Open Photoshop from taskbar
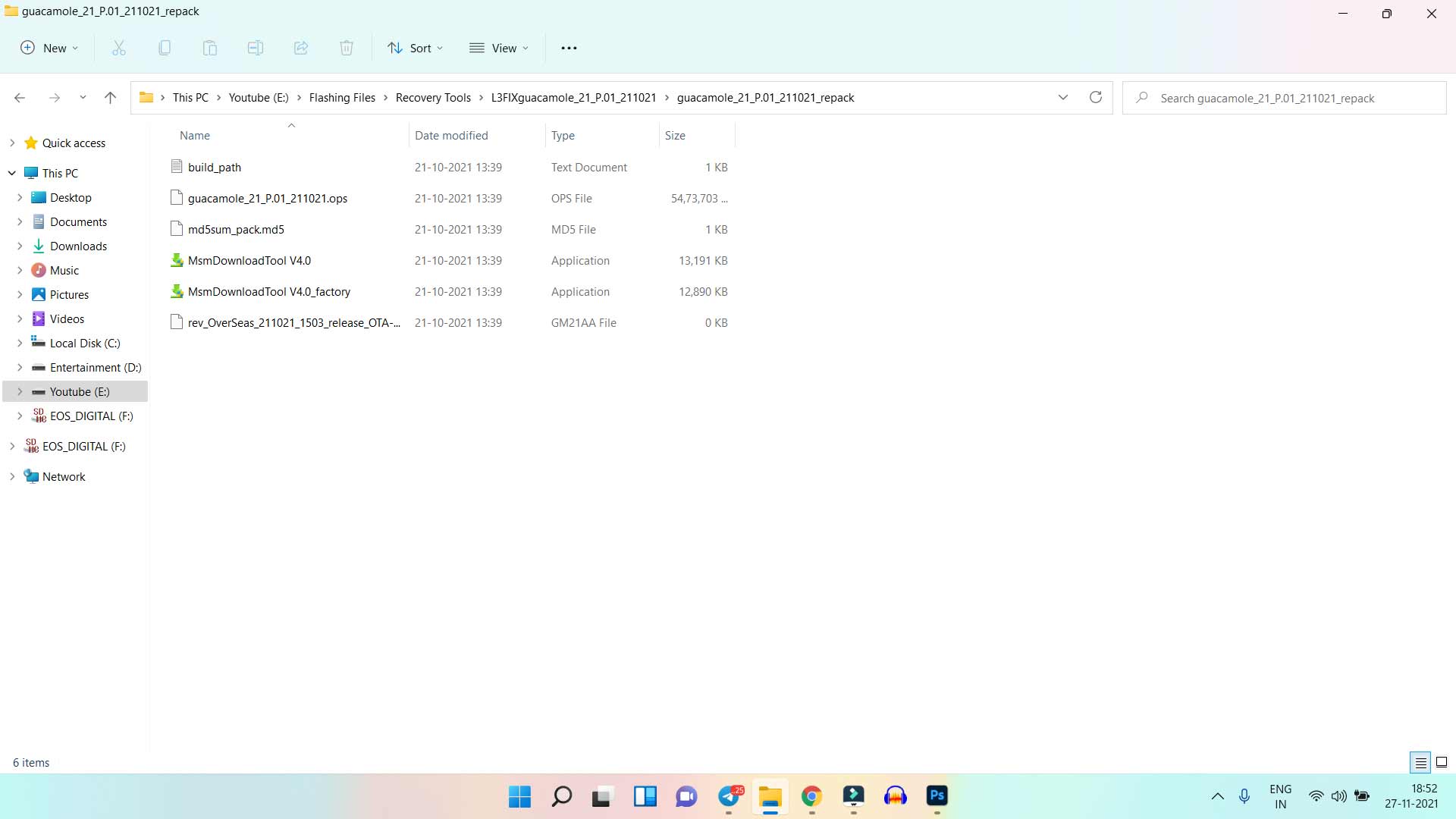Screen dimensions: 1456x819 pos(937,796)
